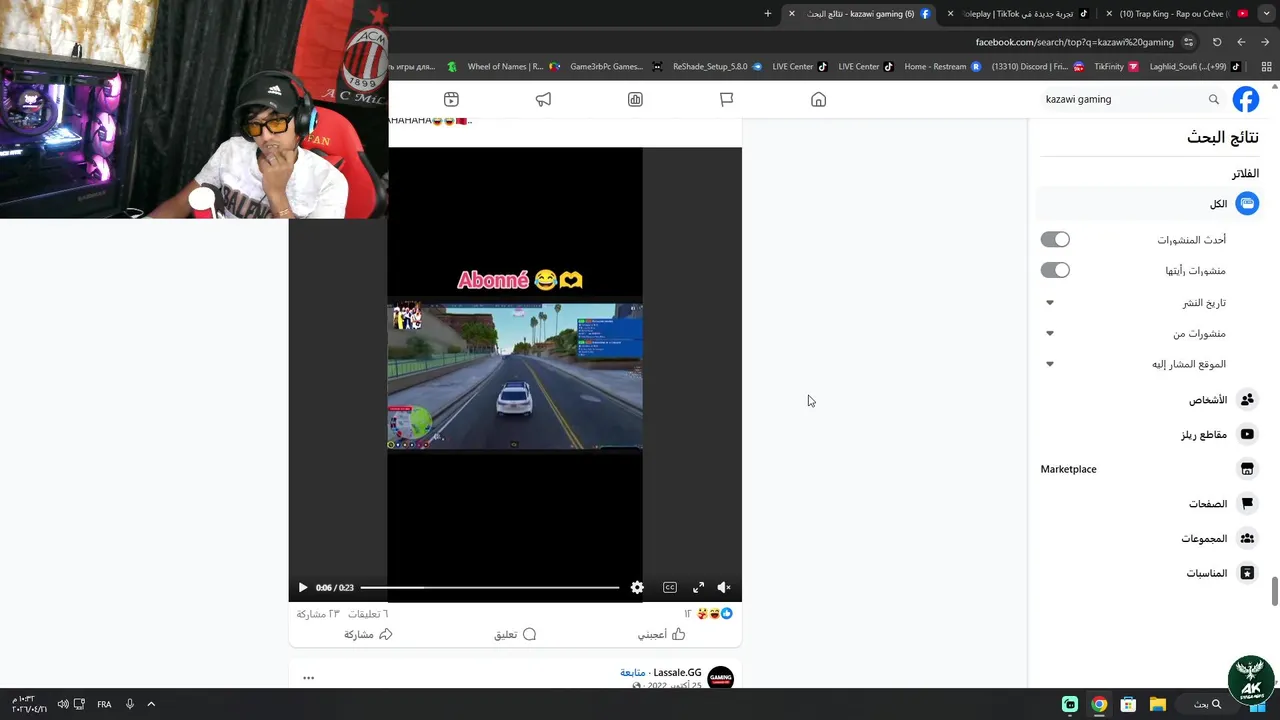Screen dimensions: 1280x720
Task: Open Game3rbPc Games bookmark
Action: pos(615,67)
